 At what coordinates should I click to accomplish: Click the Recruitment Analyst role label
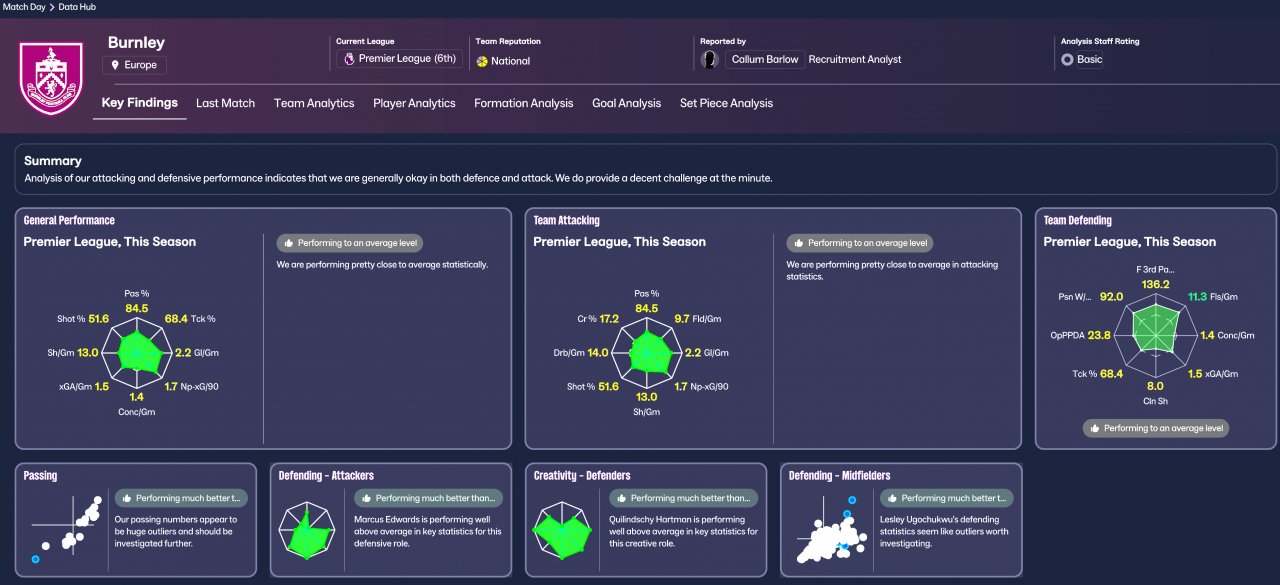pyautogui.click(x=855, y=59)
